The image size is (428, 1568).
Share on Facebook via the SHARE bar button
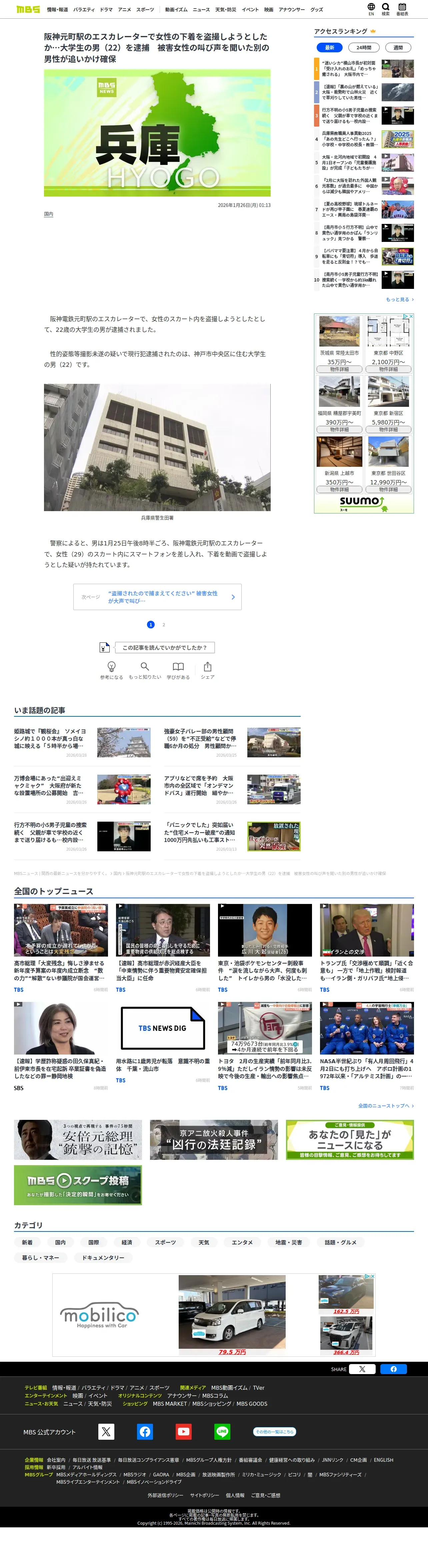click(x=393, y=1369)
